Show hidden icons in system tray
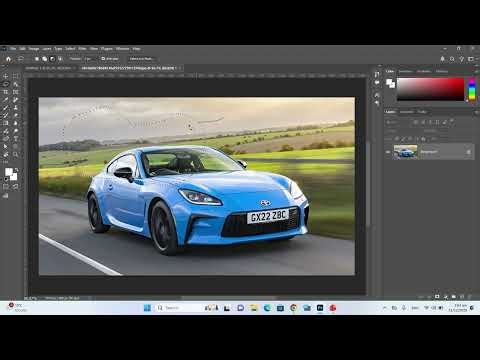Image resolution: width=480 pixels, height=360 pixels. pos(384,308)
